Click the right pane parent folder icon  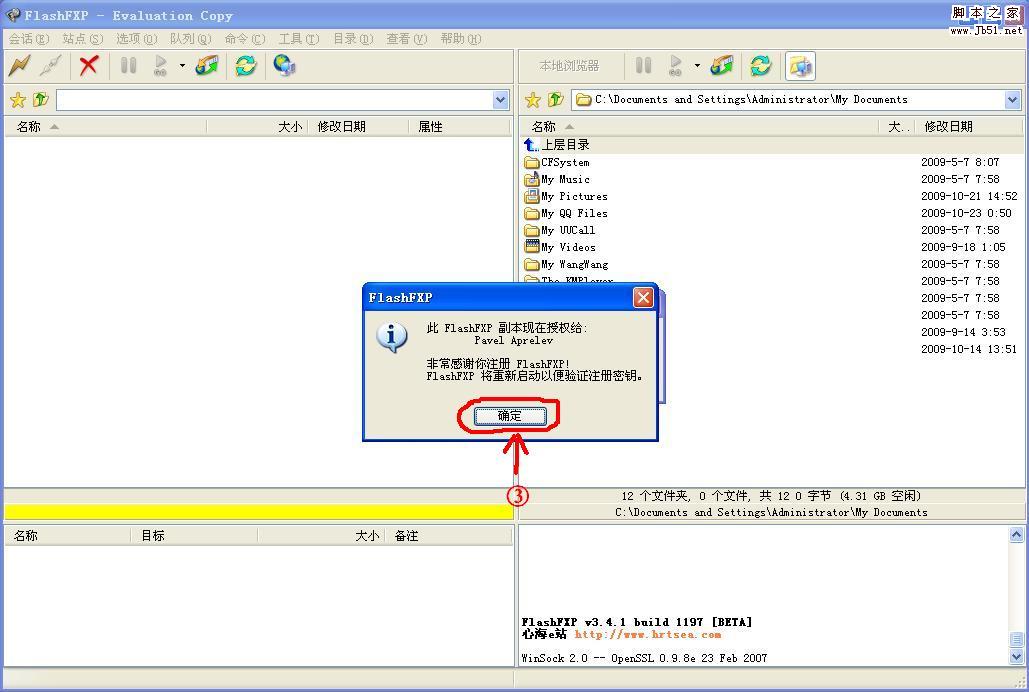point(555,100)
